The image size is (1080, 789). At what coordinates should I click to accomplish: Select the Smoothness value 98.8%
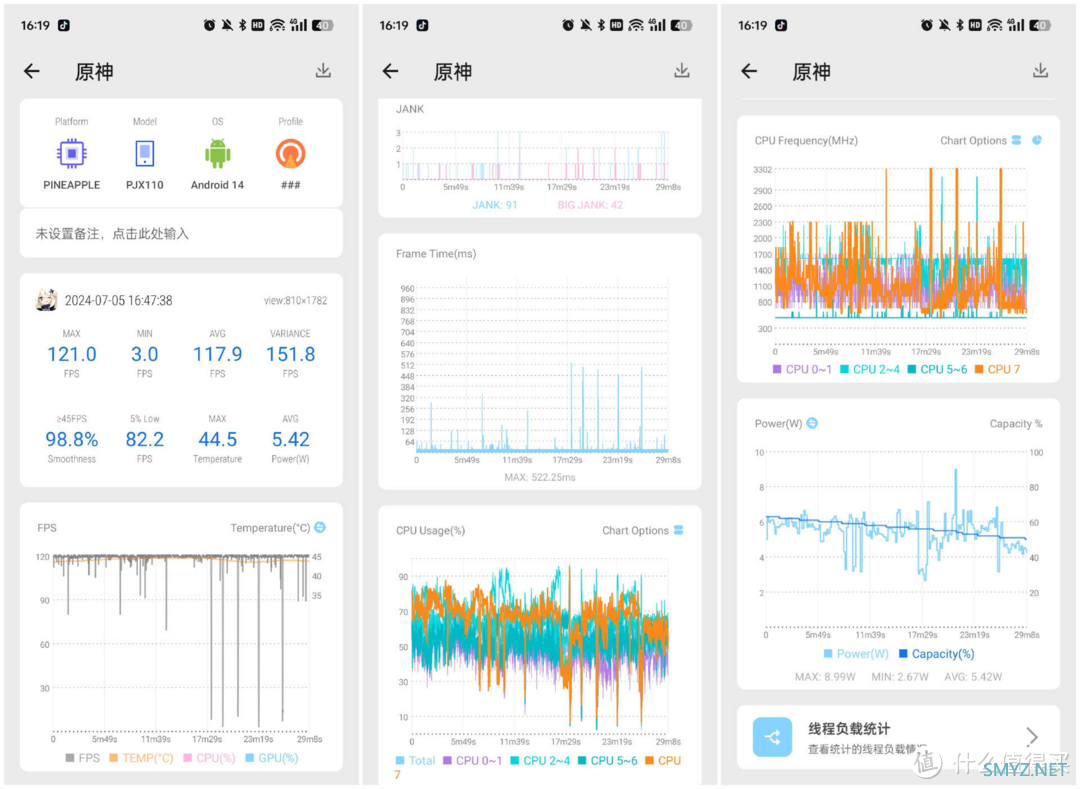[72, 439]
